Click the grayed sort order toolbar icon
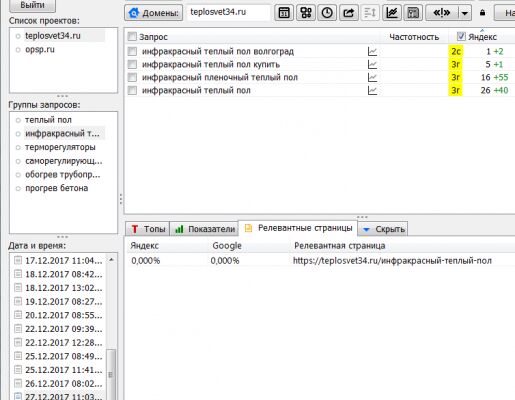The height and width of the screenshot is (400, 515). click(370, 13)
